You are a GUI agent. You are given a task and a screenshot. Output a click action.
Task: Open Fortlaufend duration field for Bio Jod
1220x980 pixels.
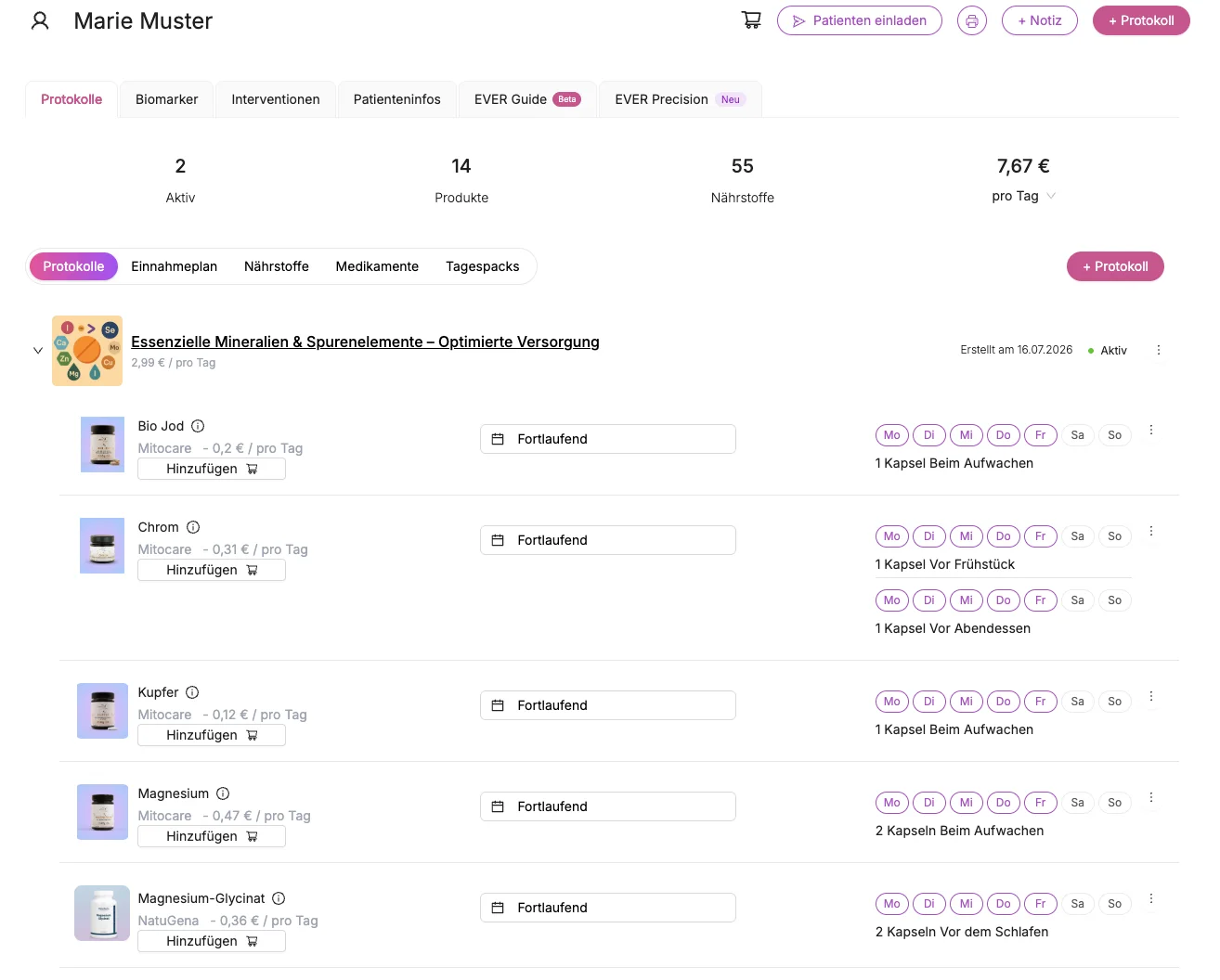point(608,439)
